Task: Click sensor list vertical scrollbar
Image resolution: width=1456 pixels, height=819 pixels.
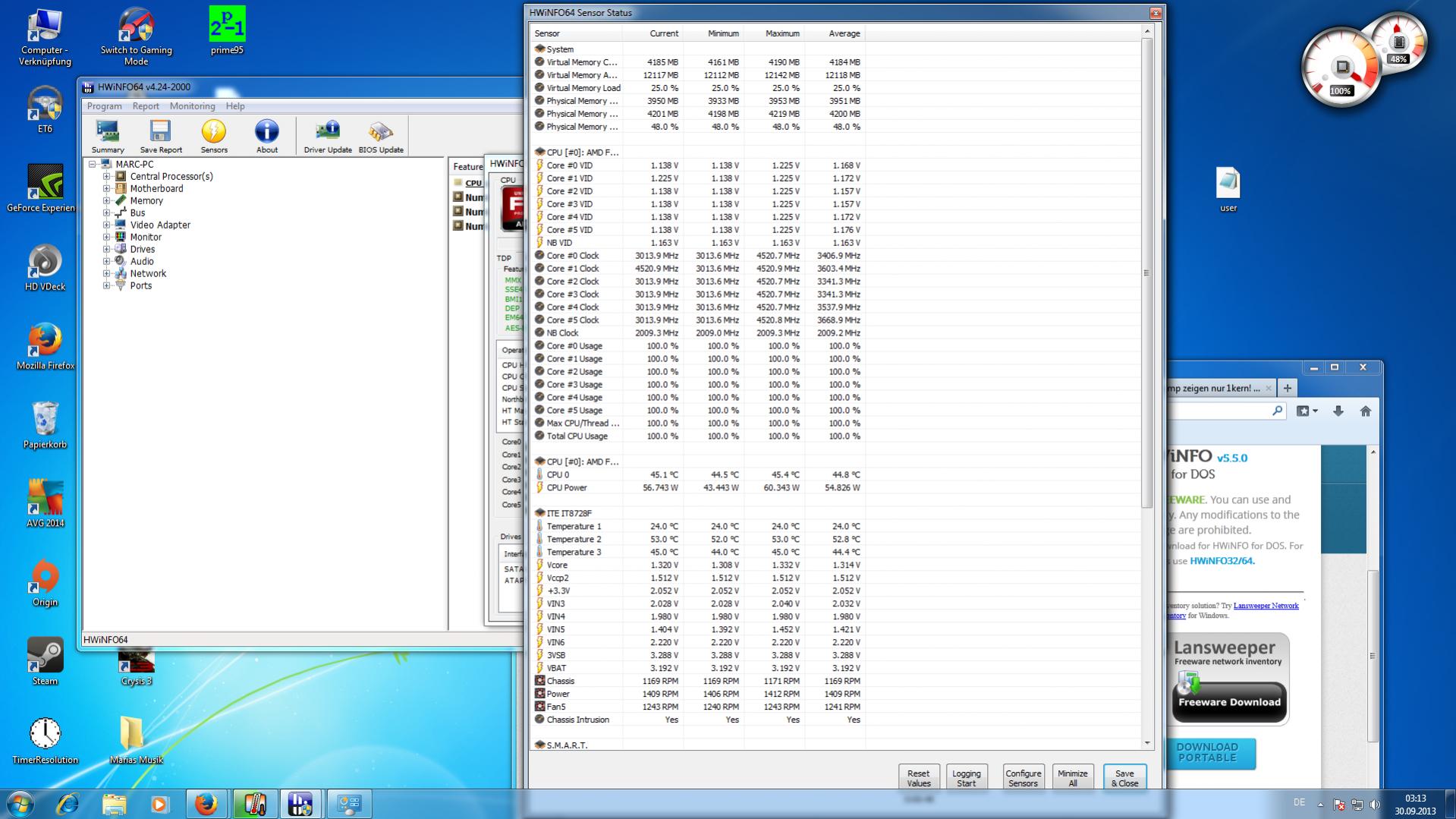Action: click(x=1146, y=273)
